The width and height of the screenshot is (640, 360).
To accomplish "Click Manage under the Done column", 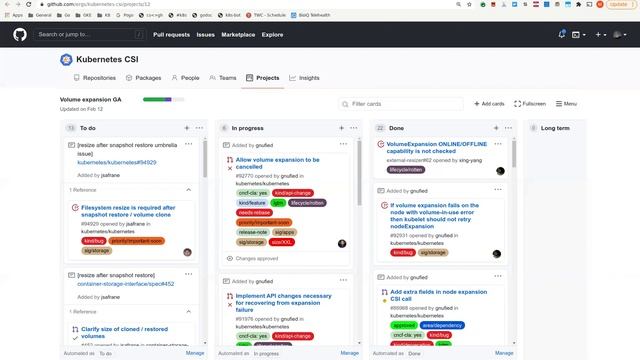I will click(x=504, y=353).
